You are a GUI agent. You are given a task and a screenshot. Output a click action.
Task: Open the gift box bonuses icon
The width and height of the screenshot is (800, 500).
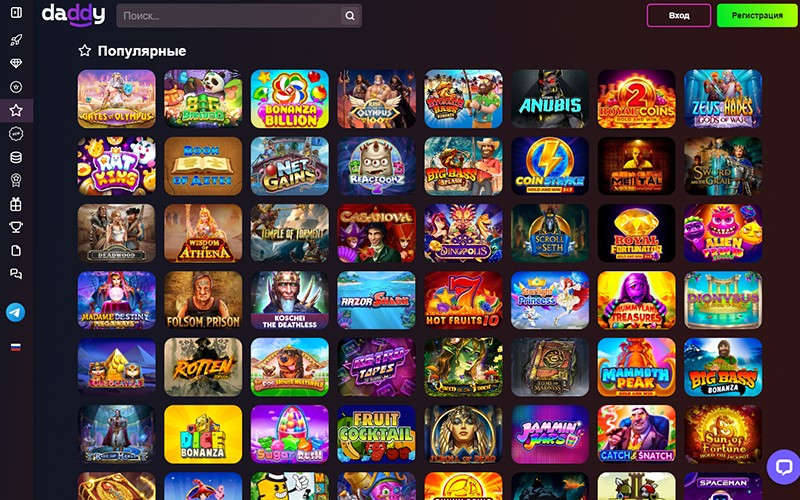(x=16, y=204)
